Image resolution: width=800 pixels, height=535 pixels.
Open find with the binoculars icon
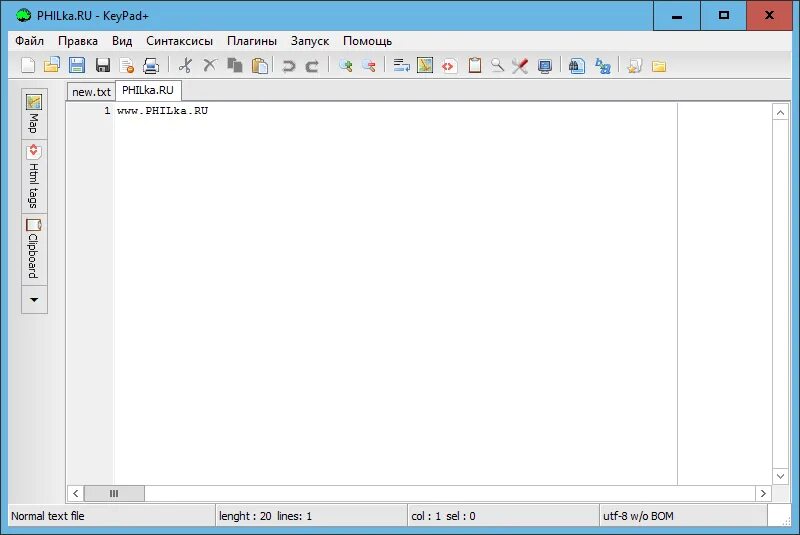click(577, 65)
